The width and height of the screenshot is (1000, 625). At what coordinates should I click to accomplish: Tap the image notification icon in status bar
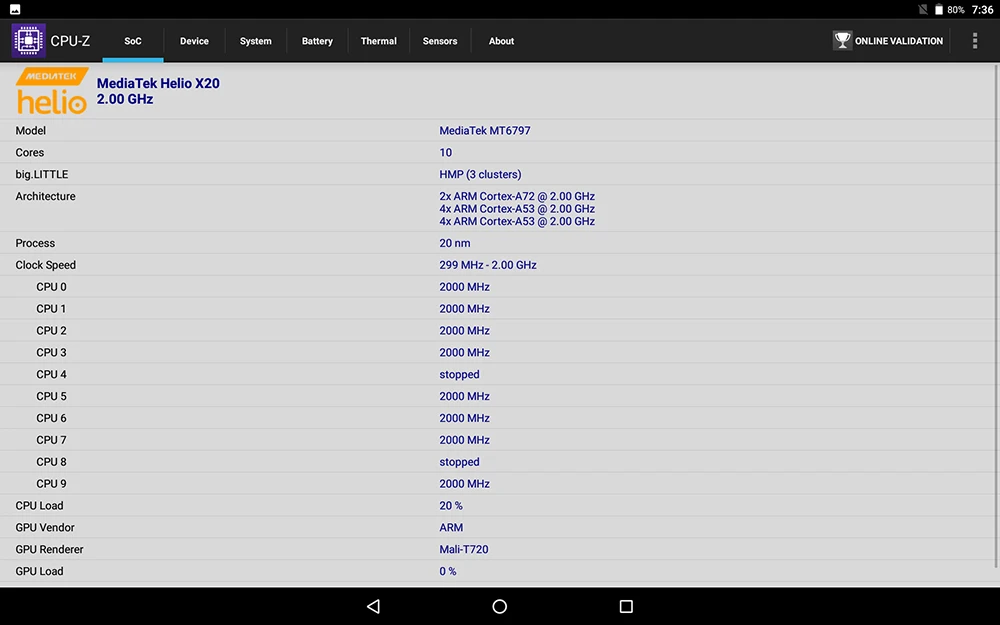(15, 10)
